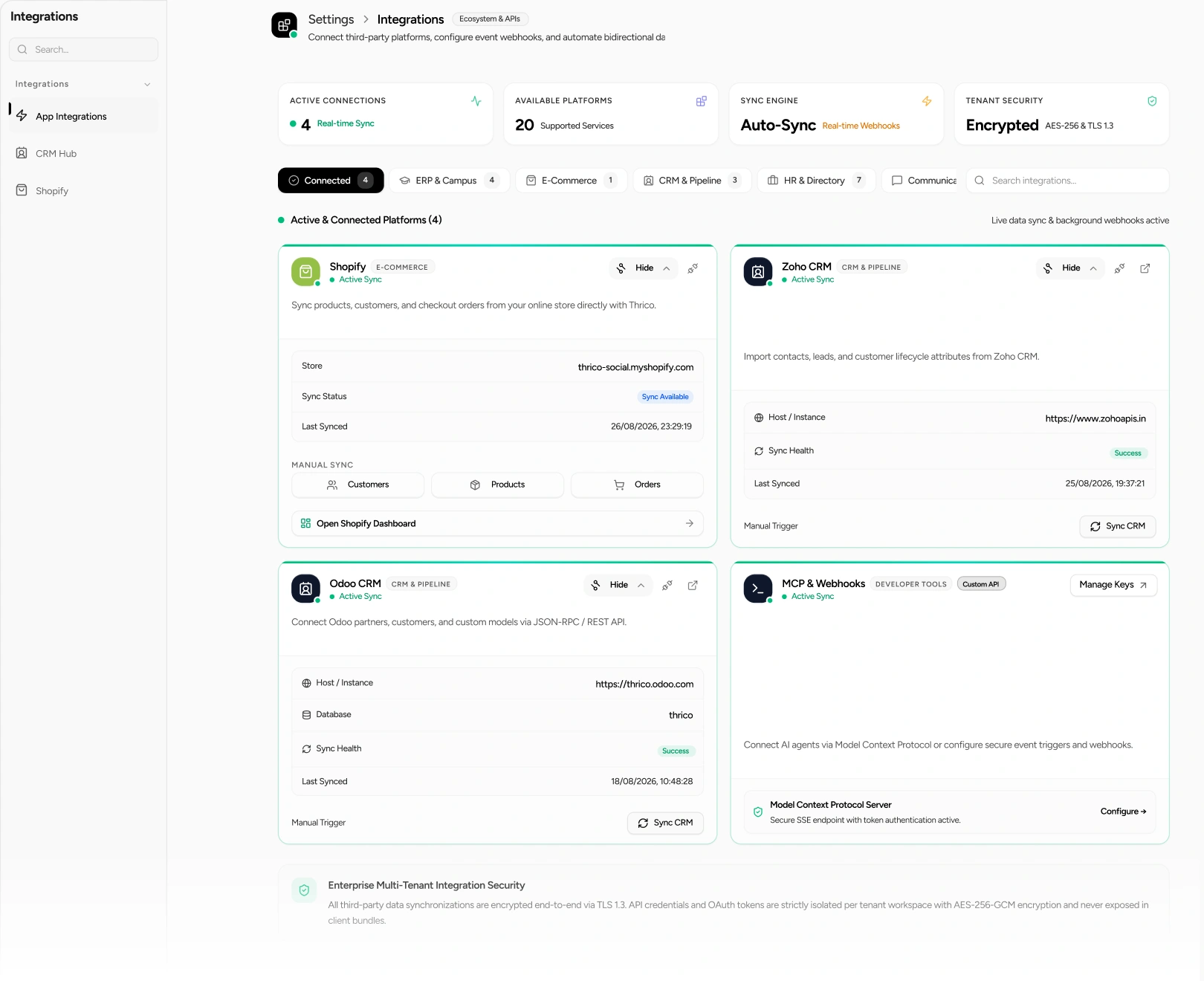Viewport: 1204px width, 981px height.
Task: Open App Integrations in the sidebar
Action: click(83, 117)
